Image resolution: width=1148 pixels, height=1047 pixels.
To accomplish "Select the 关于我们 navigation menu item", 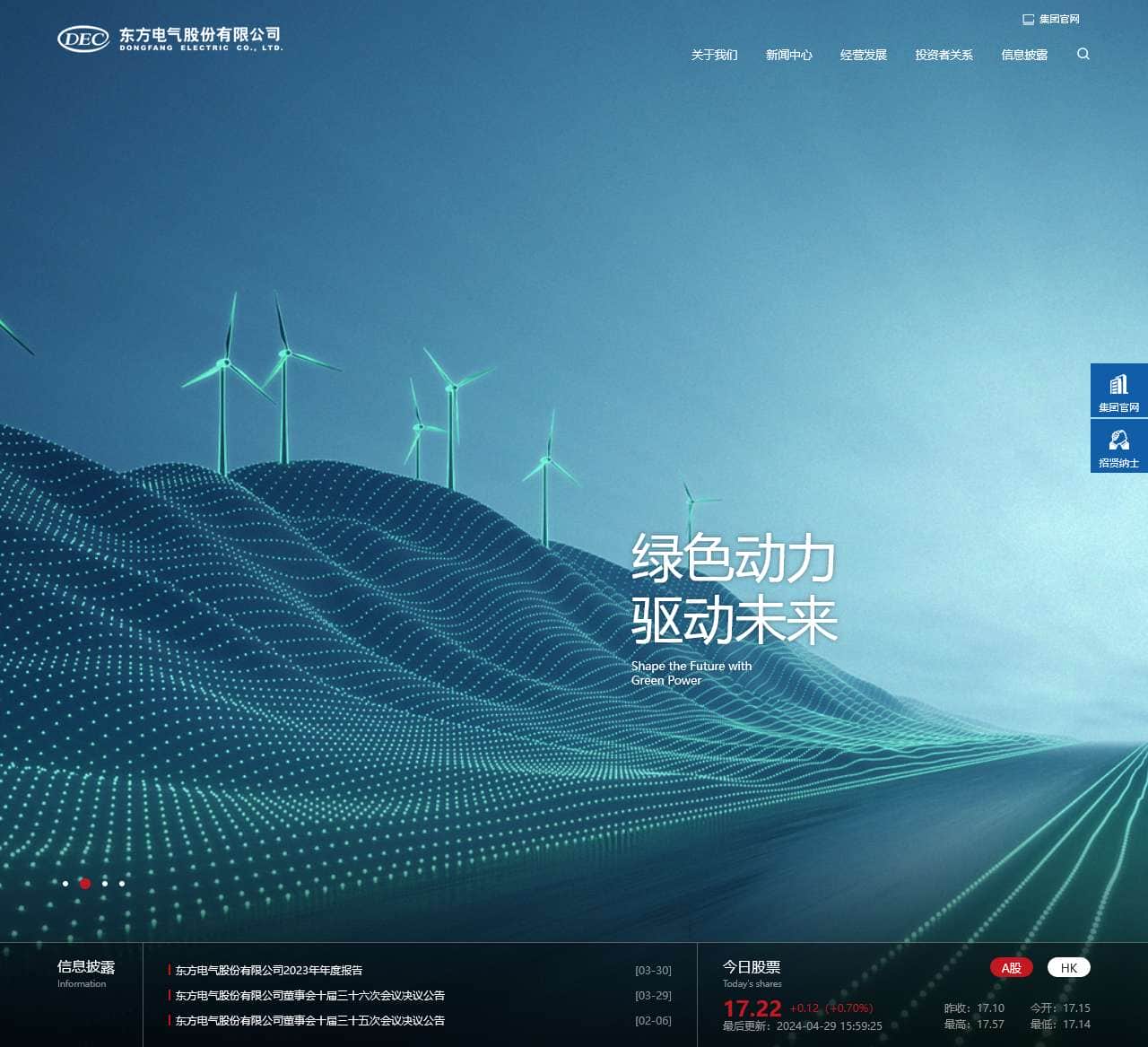I will [713, 55].
